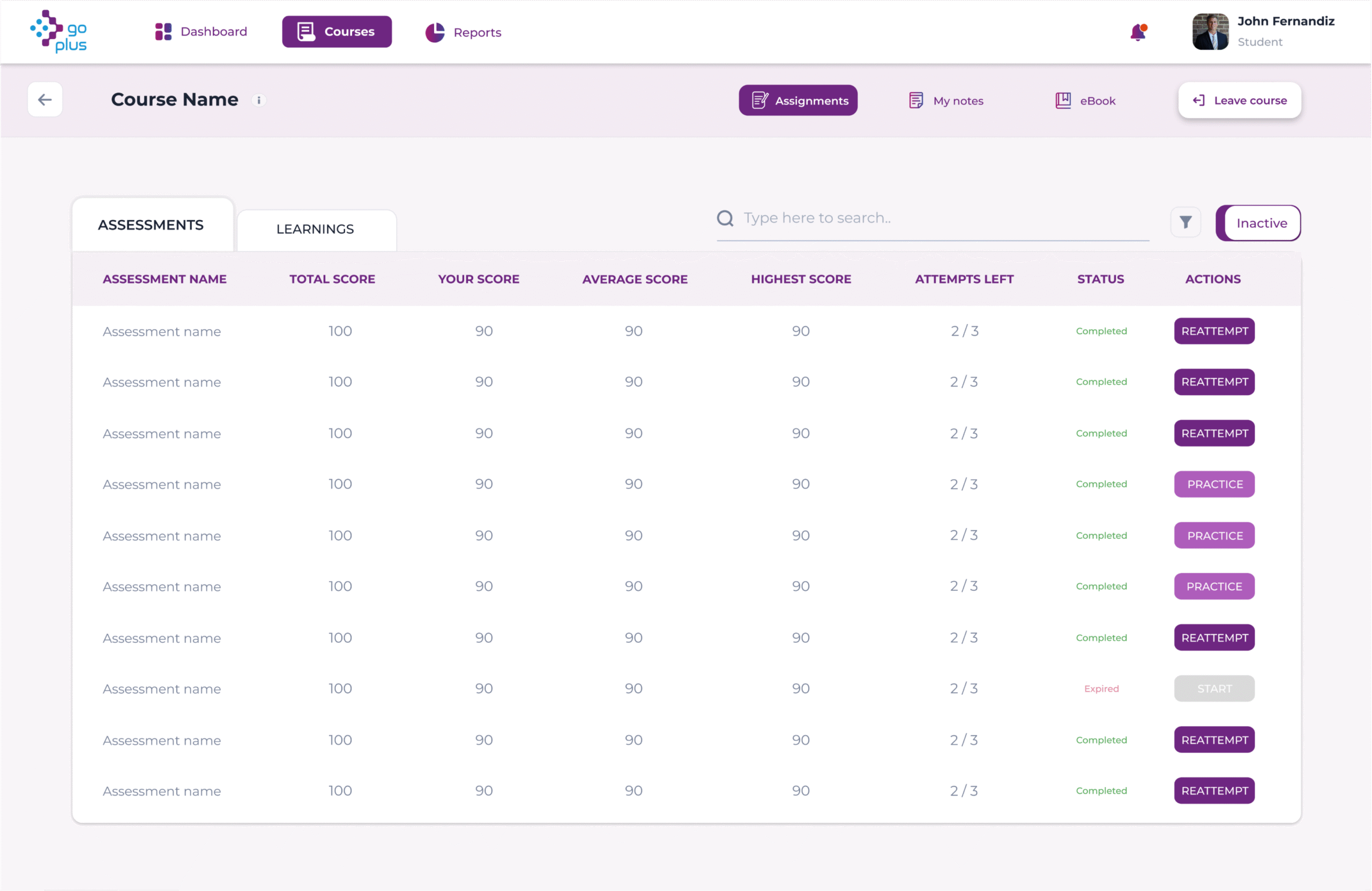Open John Fernandiz profile picture
The width and height of the screenshot is (1372, 891).
pyautogui.click(x=1210, y=32)
